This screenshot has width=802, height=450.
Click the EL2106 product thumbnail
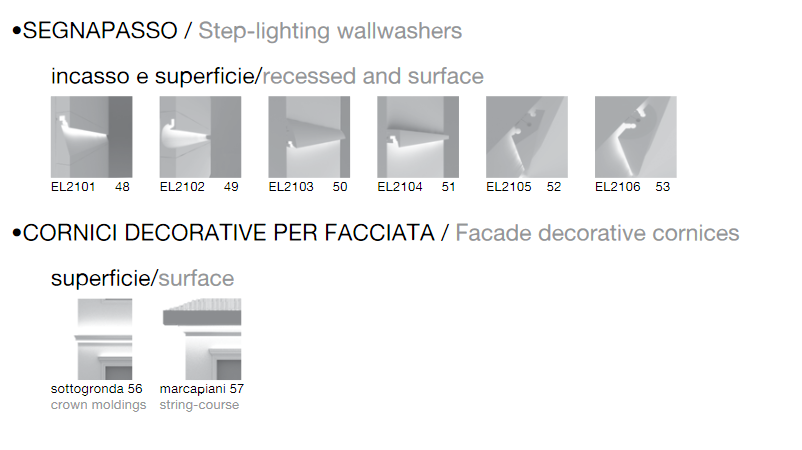pyautogui.click(x=636, y=137)
